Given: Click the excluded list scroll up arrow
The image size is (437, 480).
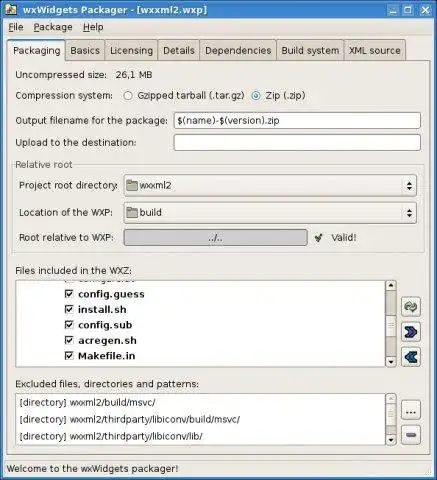Looking at the screenshot, I should coord(391,399).
